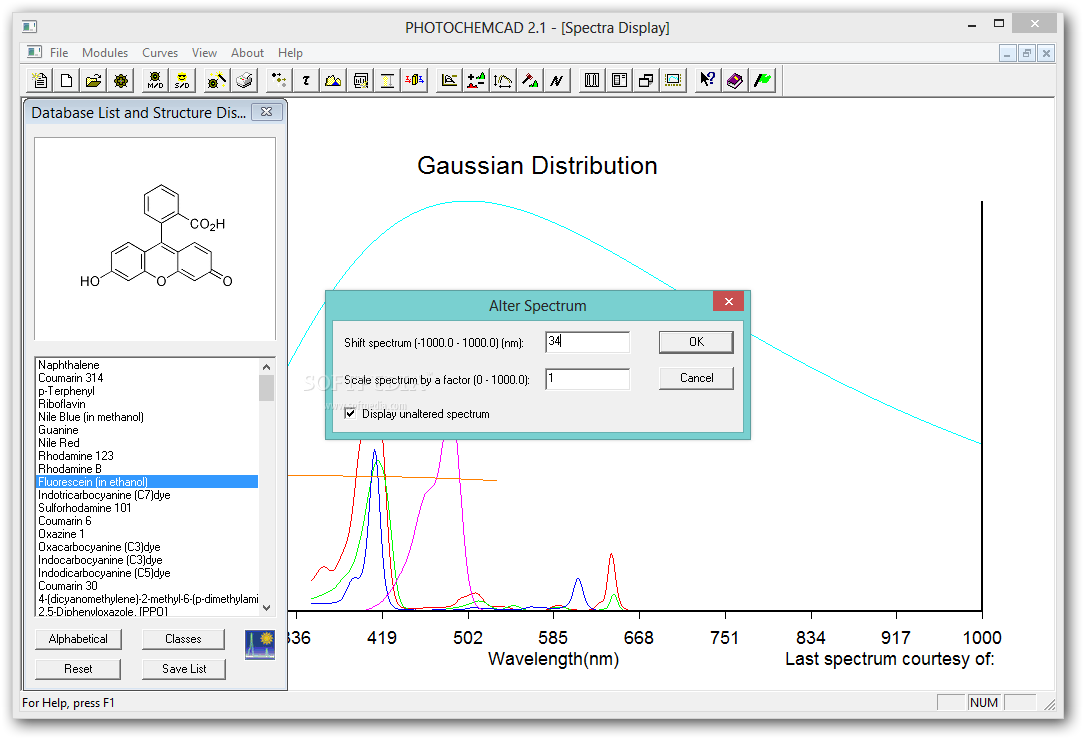Click the panel layout toolbar icon
This screenshot has width=1084, height=739.
click(x=619, y=80)
